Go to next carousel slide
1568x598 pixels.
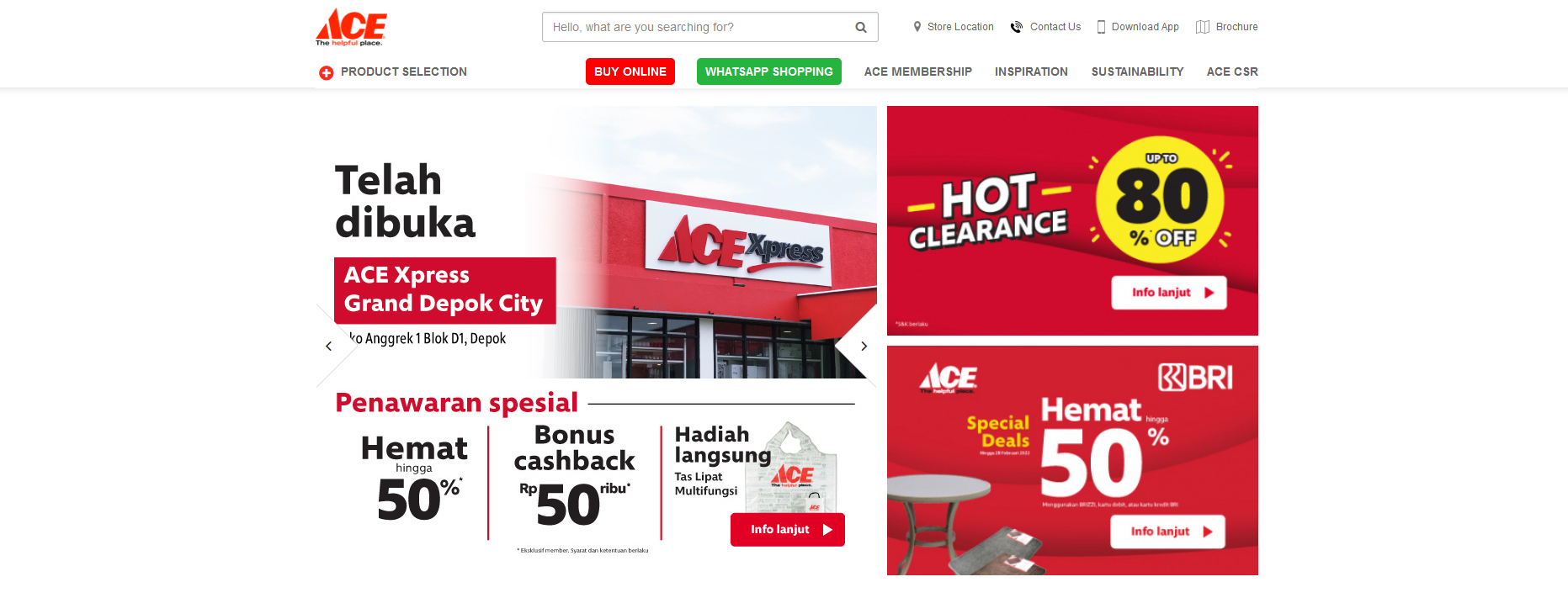coord(864,346)
